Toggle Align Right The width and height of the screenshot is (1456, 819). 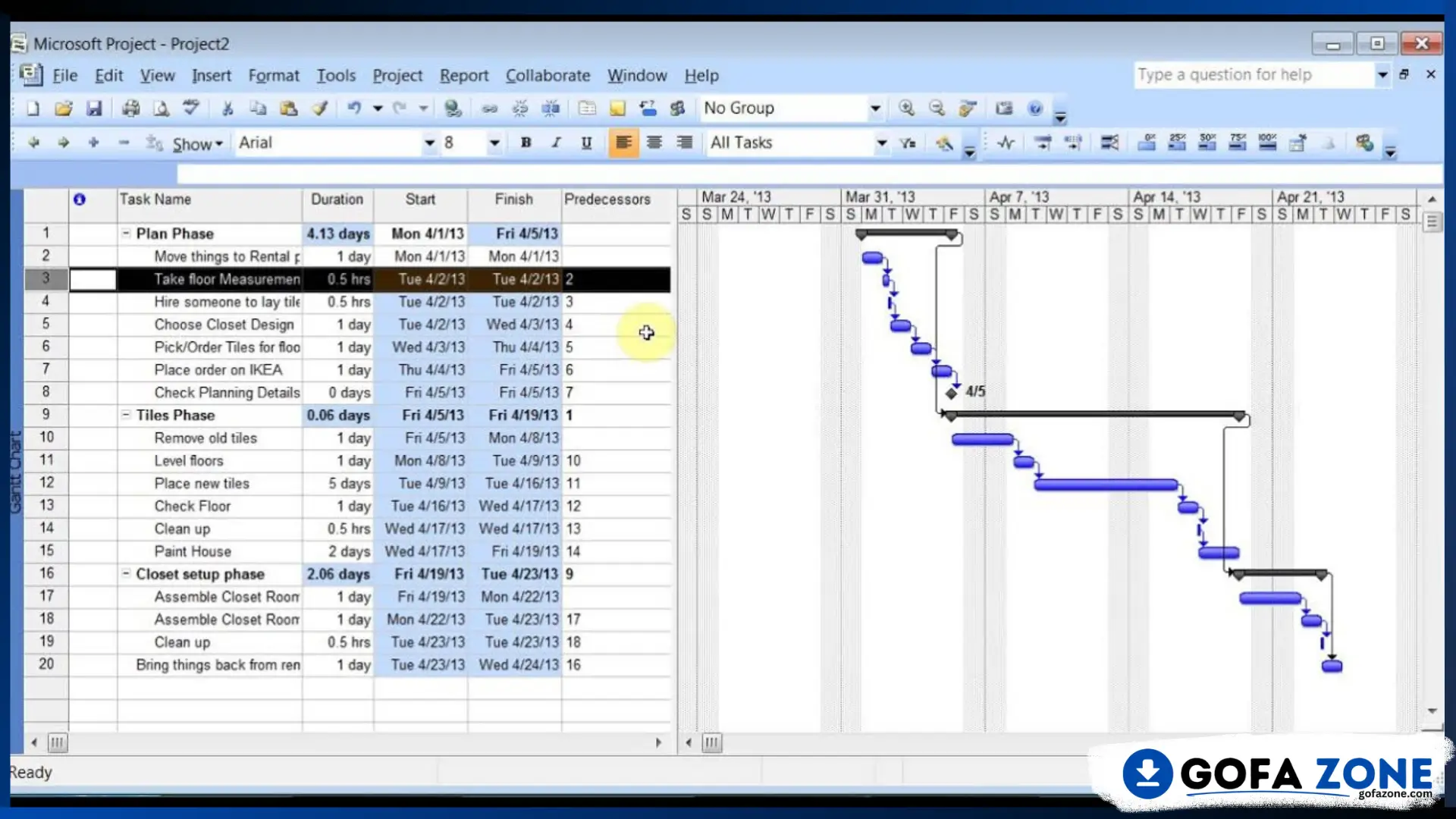(x=685, y=143)
